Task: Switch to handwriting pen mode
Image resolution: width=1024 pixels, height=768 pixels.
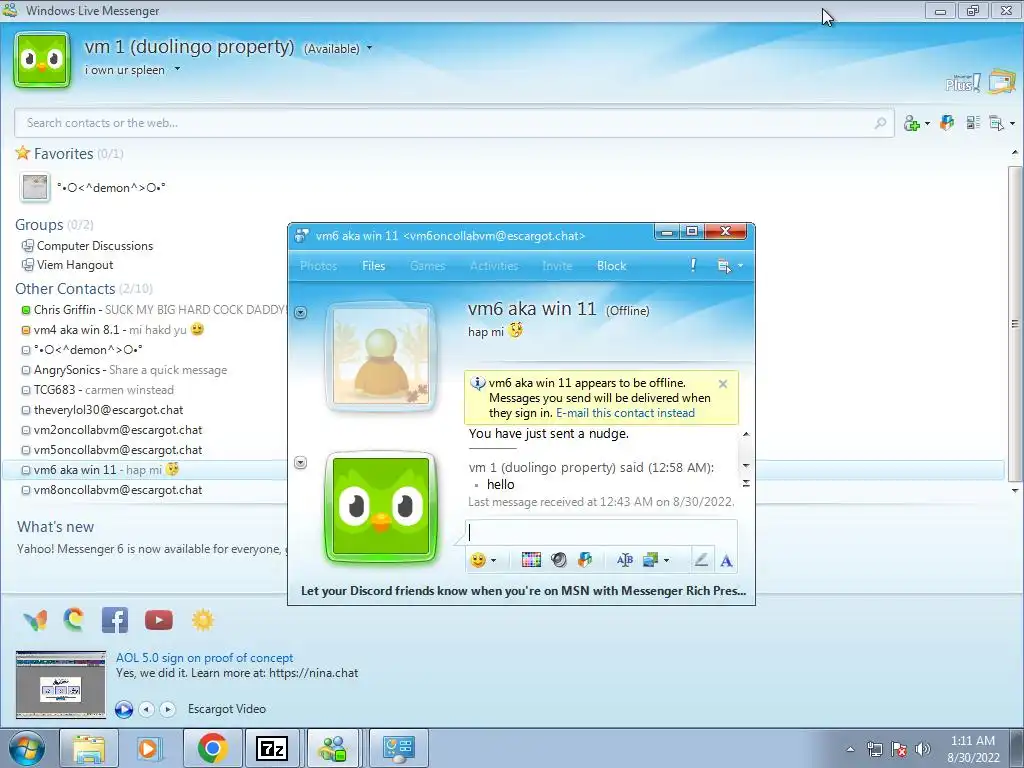Action: click(x=701, y=560)
